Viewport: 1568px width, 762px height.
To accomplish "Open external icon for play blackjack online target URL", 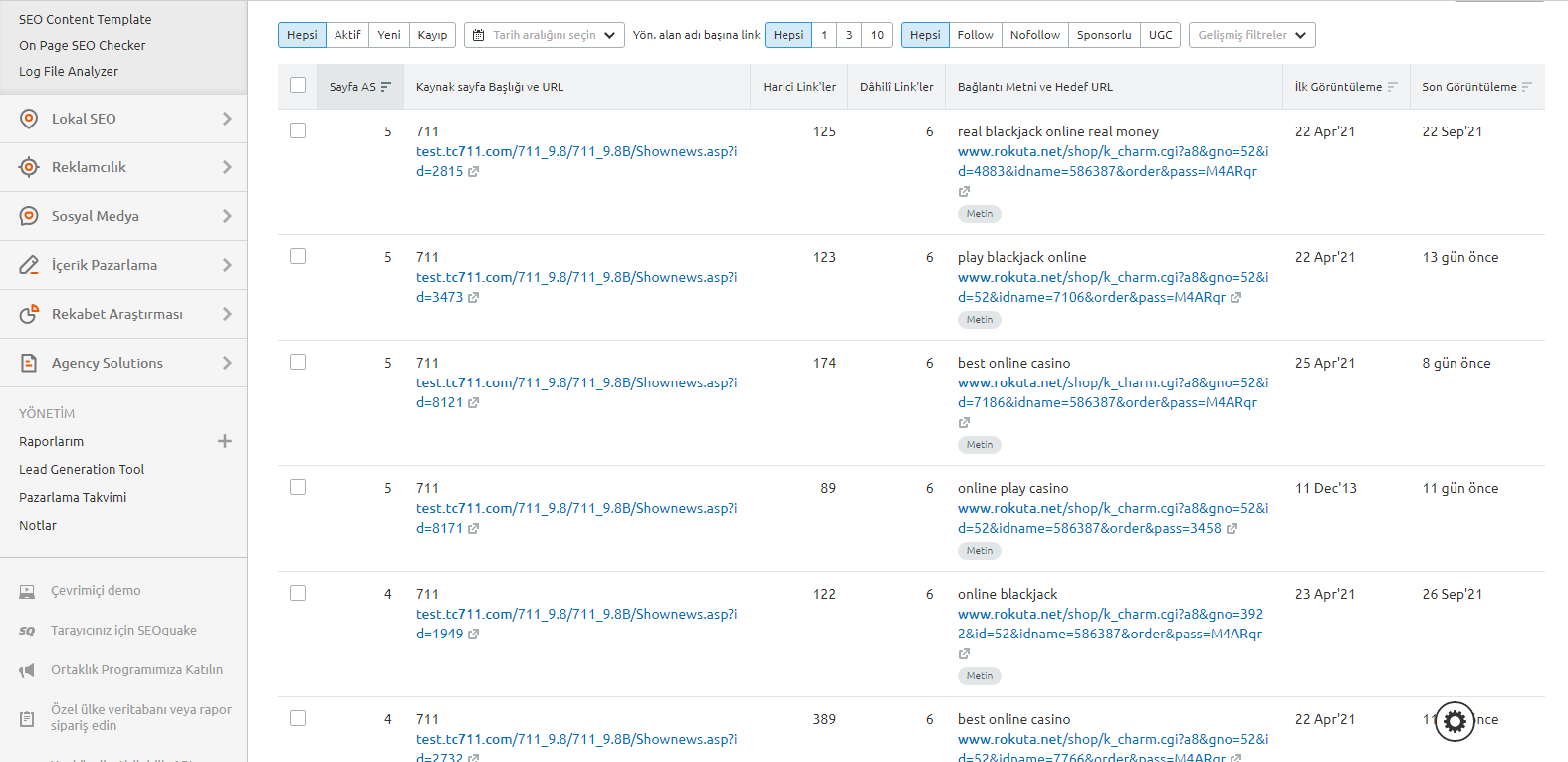I will coord(1235,298).
